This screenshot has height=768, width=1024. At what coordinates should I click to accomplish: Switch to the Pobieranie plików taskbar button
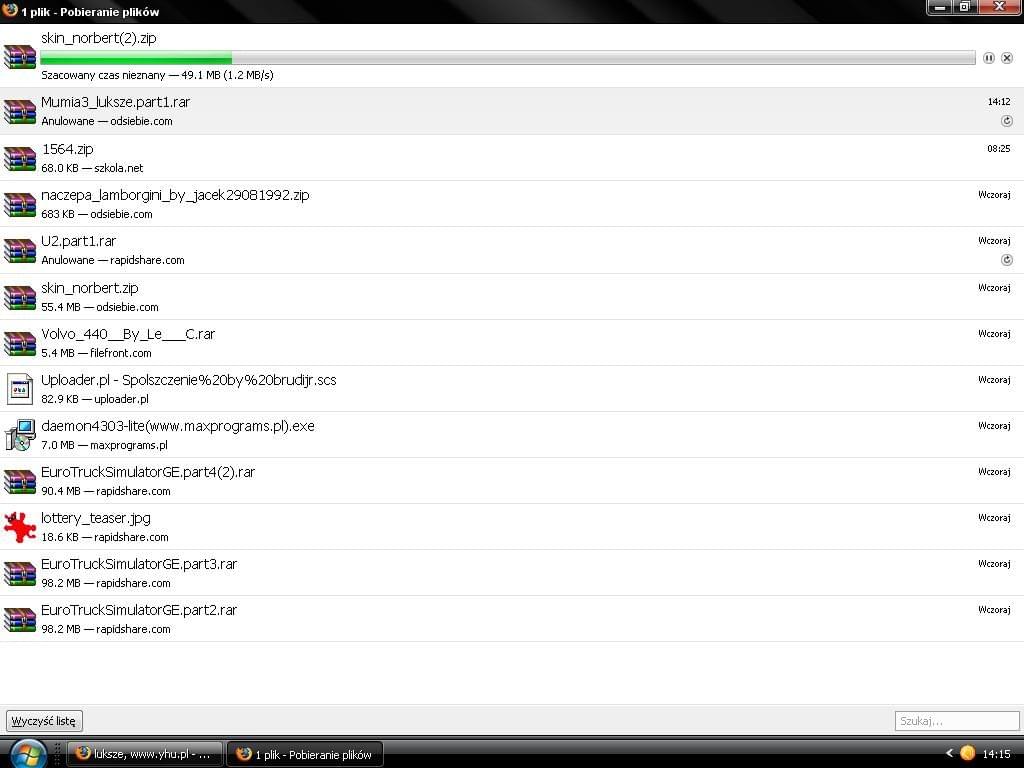coord(305,754)
